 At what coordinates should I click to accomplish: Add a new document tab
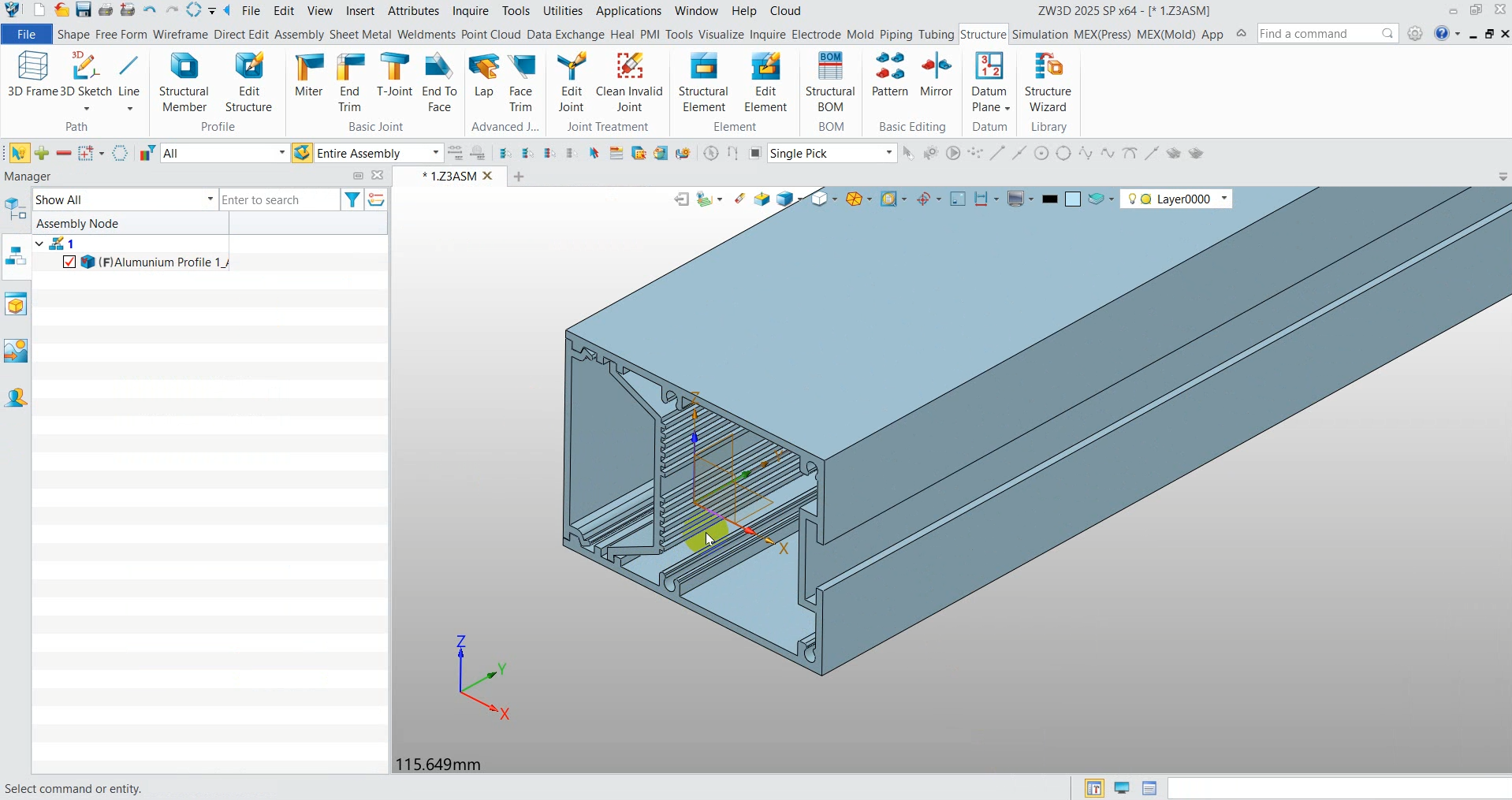pos(519,177)
